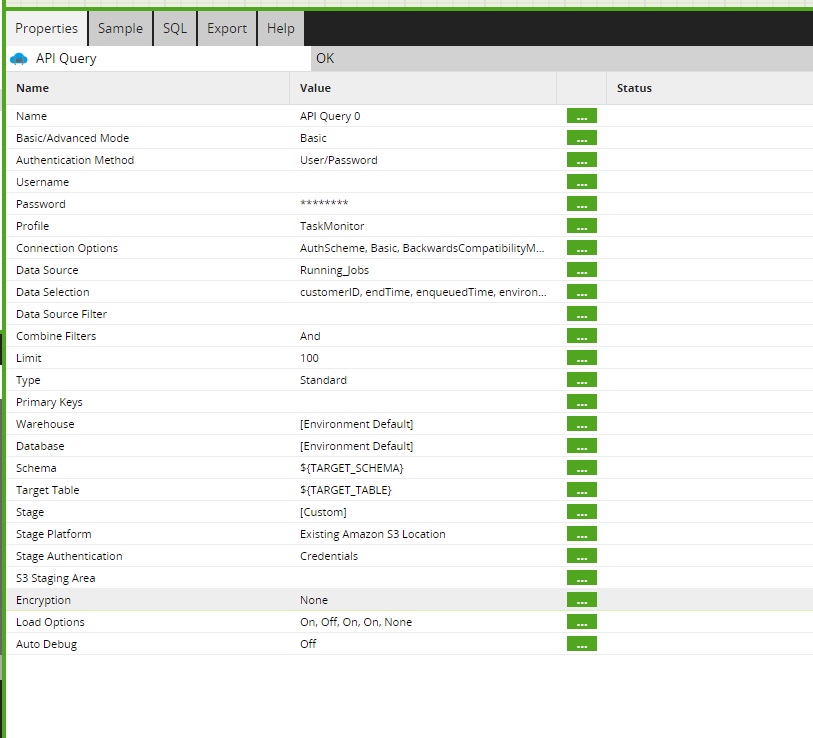813x738 pixels.
Task: Edit the Warehouse property via ellipsis icon
Action: [581, 423]
